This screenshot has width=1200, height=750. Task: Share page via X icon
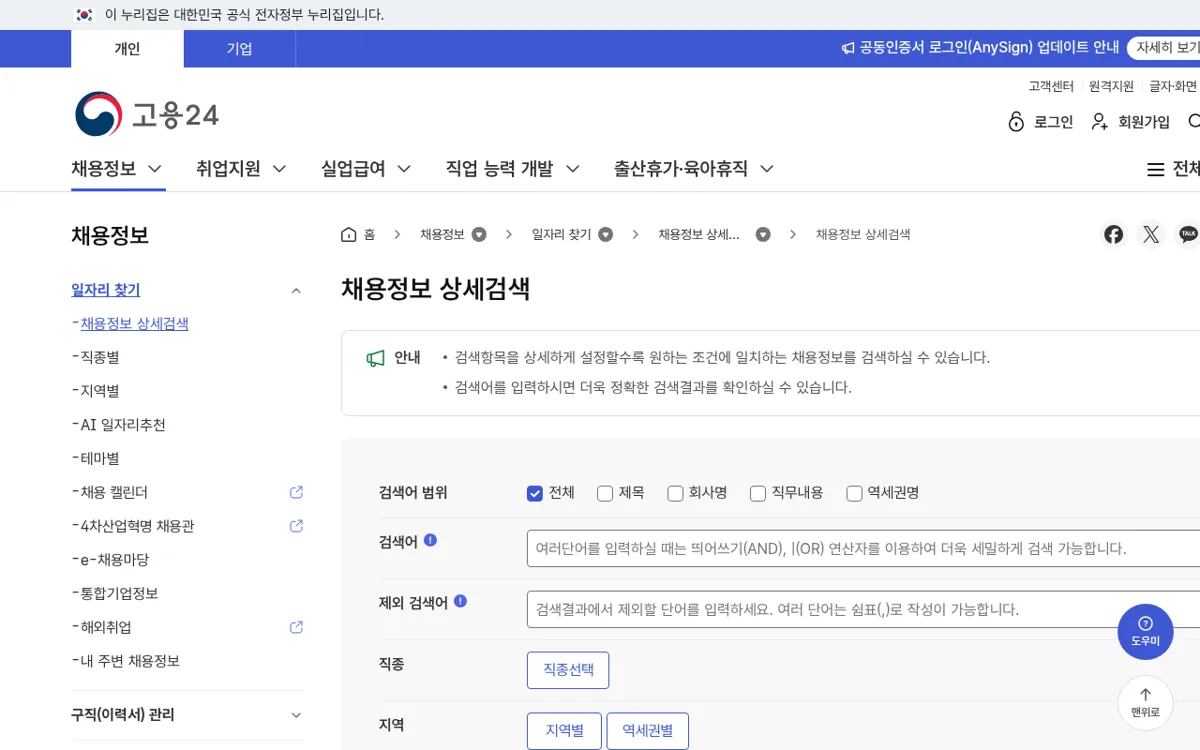pos(1151,235)
